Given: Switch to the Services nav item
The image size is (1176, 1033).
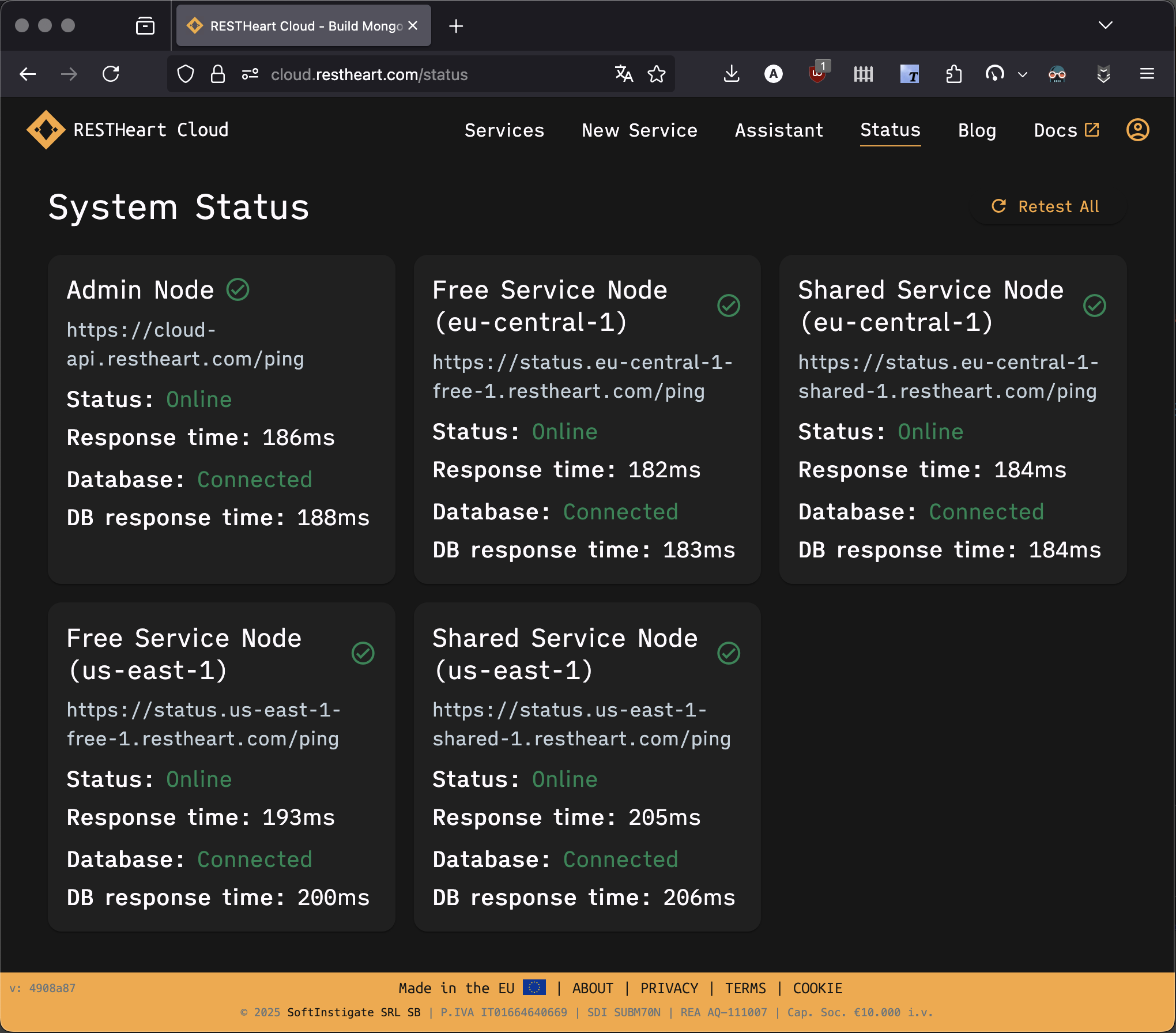Looking at the screenshot, I should pos(504,130).
